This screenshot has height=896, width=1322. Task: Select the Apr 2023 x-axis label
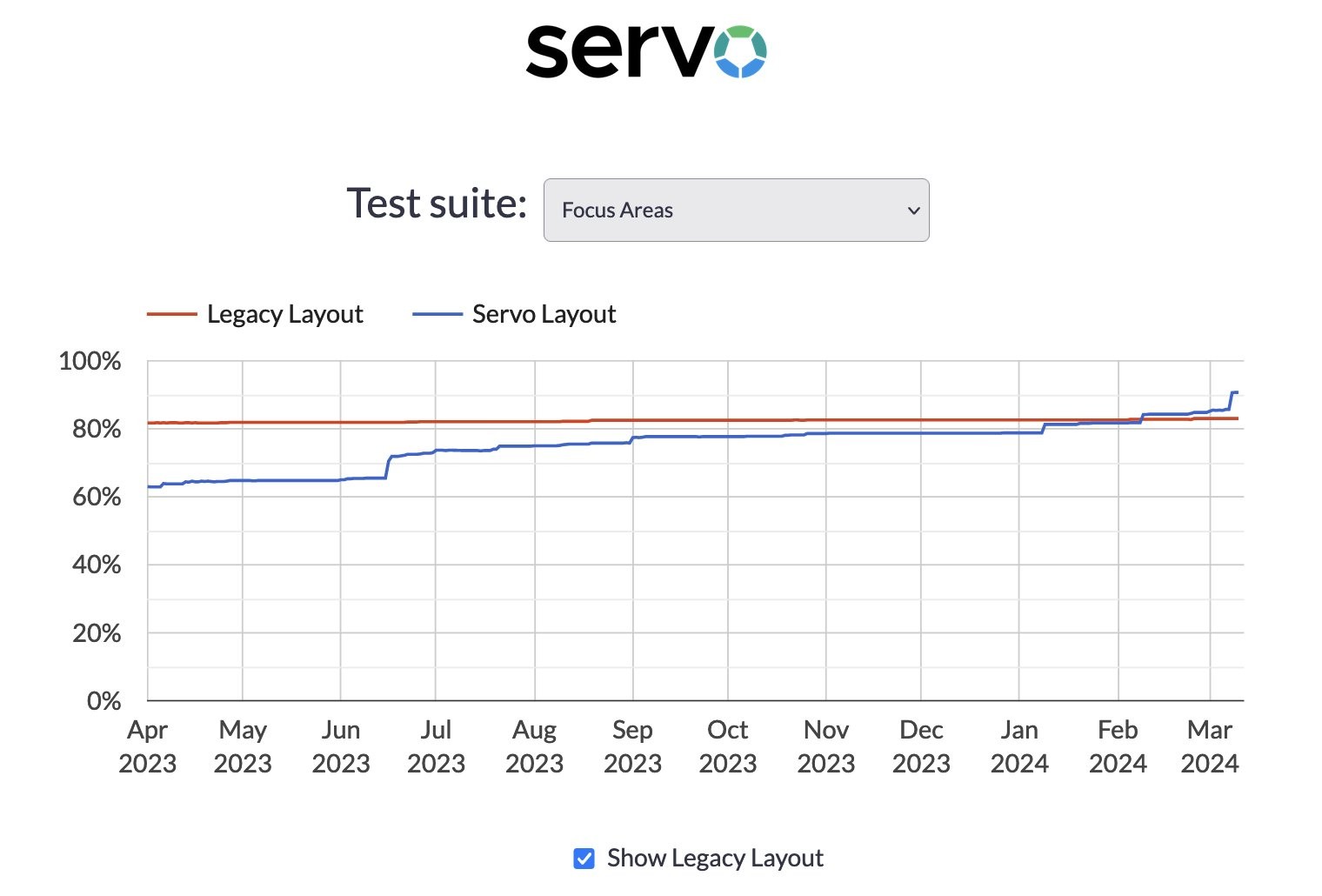[x=147, y=746]
